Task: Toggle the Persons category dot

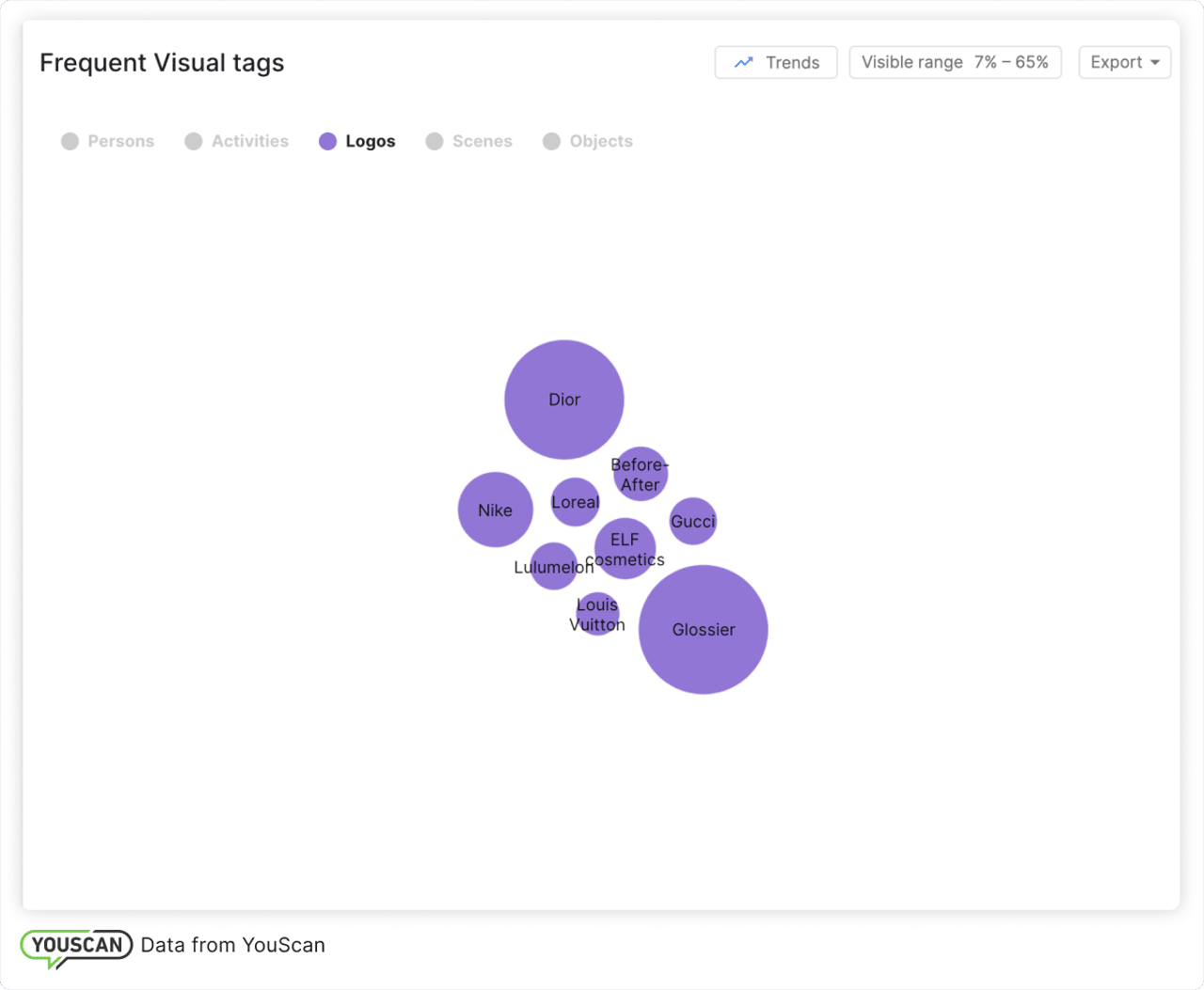Action: (x=70, y=141)
